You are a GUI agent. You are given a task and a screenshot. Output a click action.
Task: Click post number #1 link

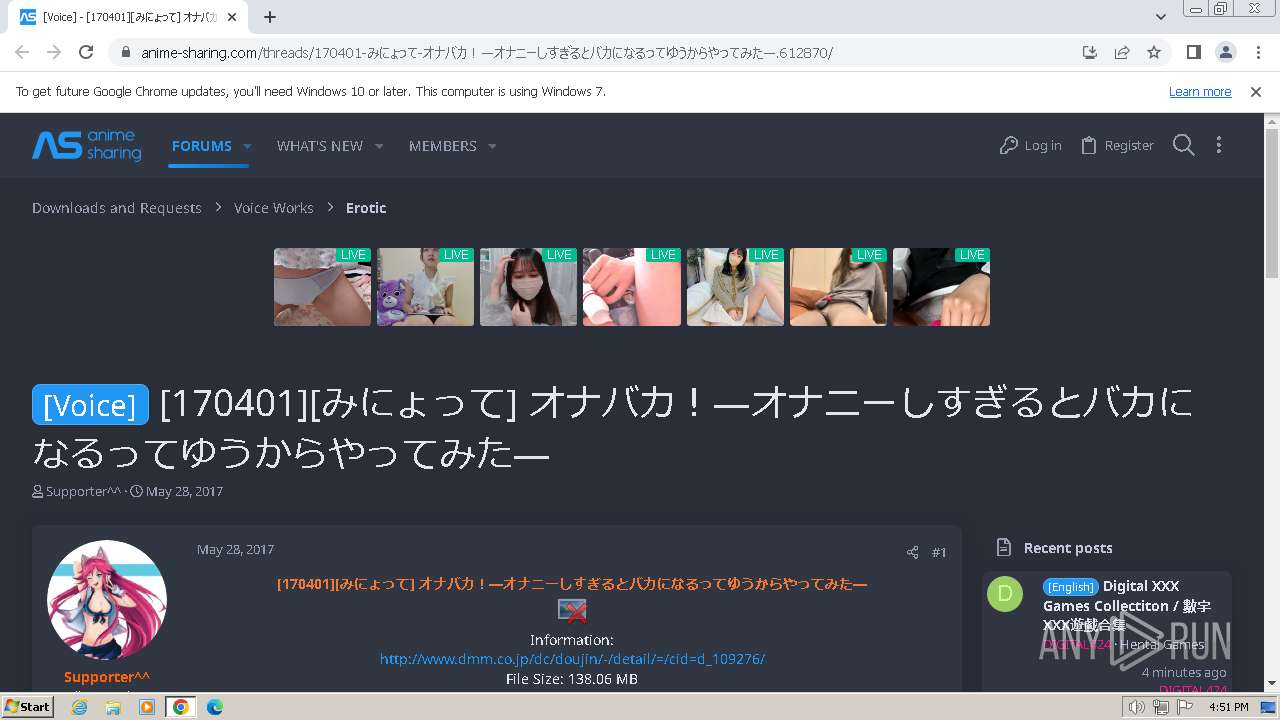pos(939,552)
